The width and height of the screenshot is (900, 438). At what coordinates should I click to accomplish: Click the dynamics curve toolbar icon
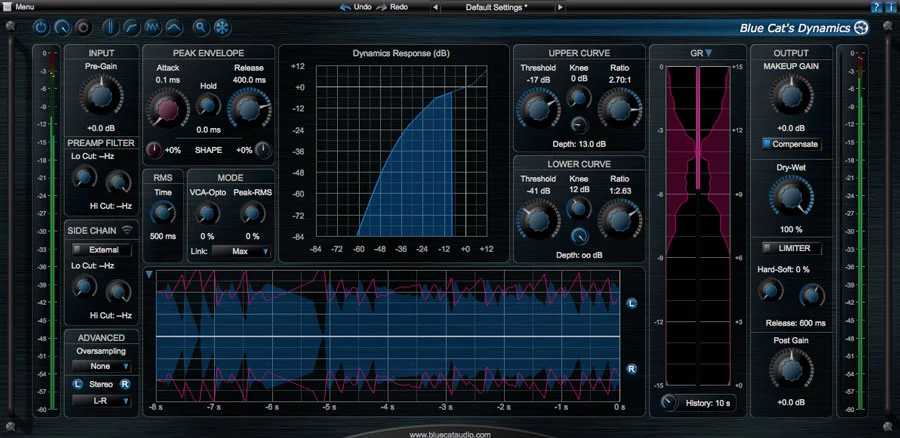131,27
